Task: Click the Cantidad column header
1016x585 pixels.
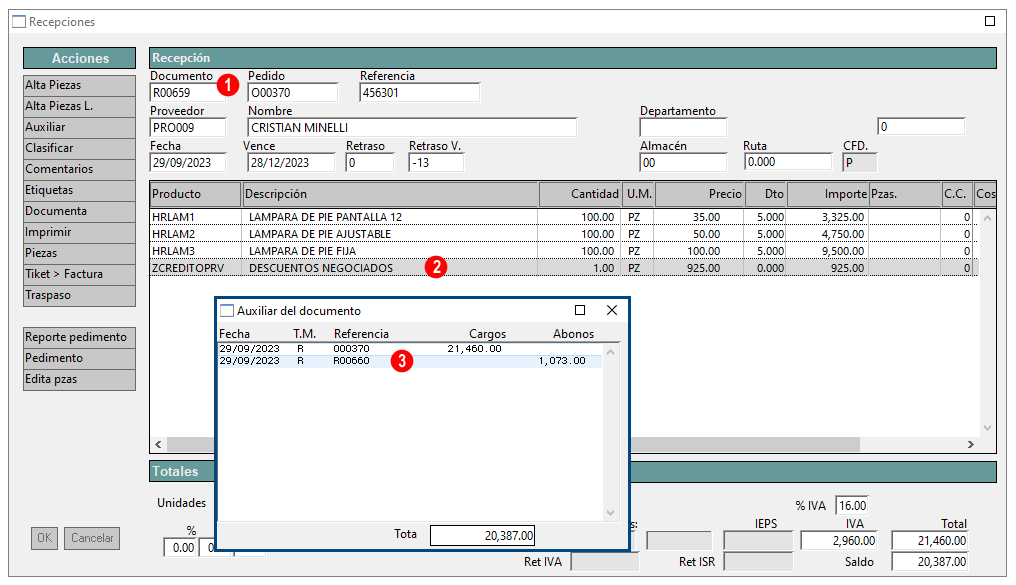Action: point(580,194)
